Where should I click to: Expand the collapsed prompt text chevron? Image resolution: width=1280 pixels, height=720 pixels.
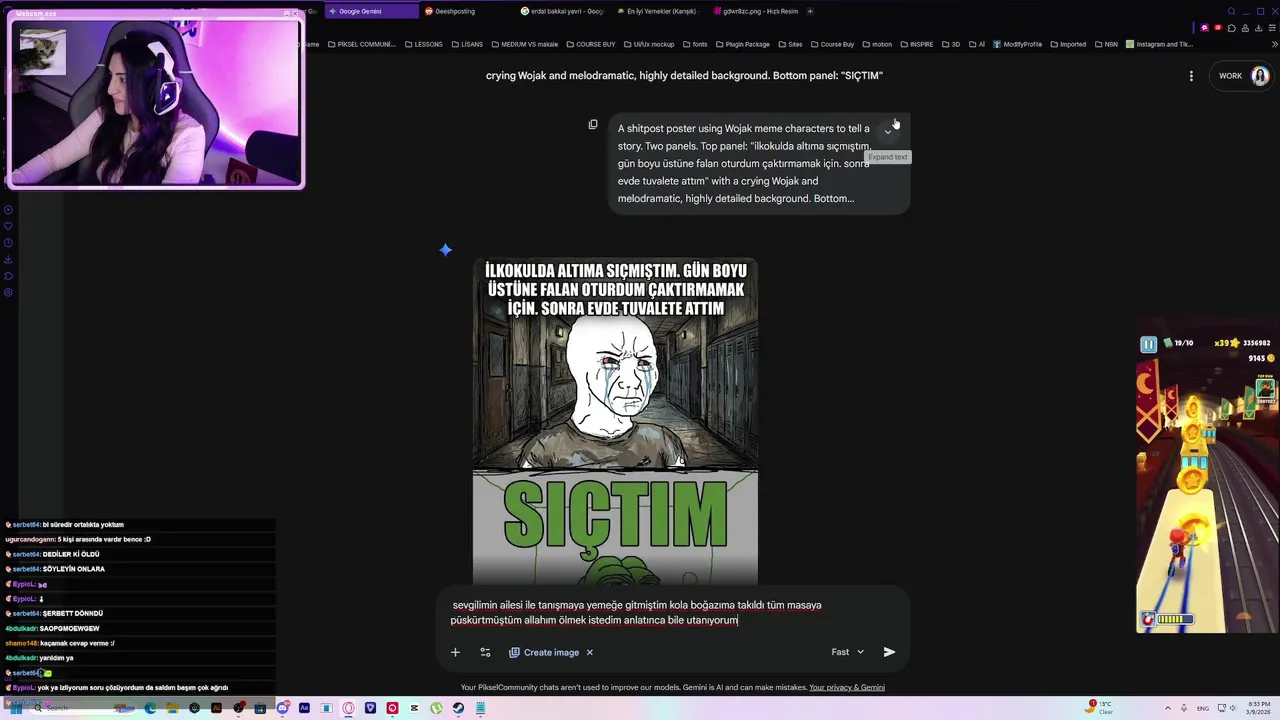[888, 131]
